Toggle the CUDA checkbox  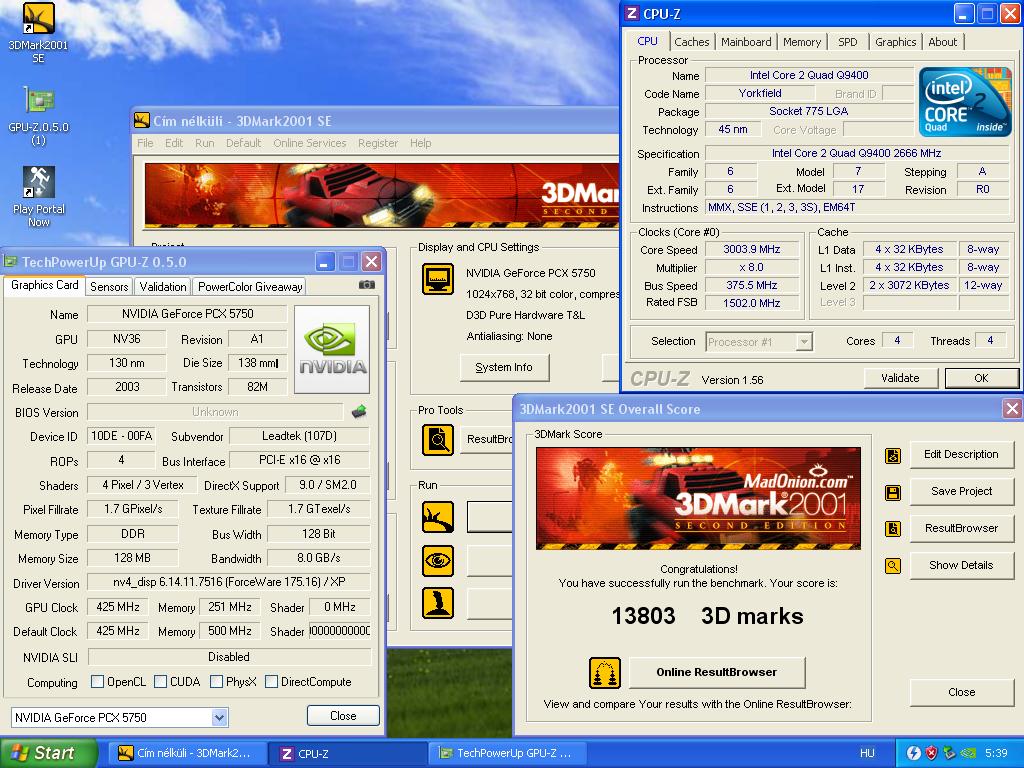pos(160,682)
